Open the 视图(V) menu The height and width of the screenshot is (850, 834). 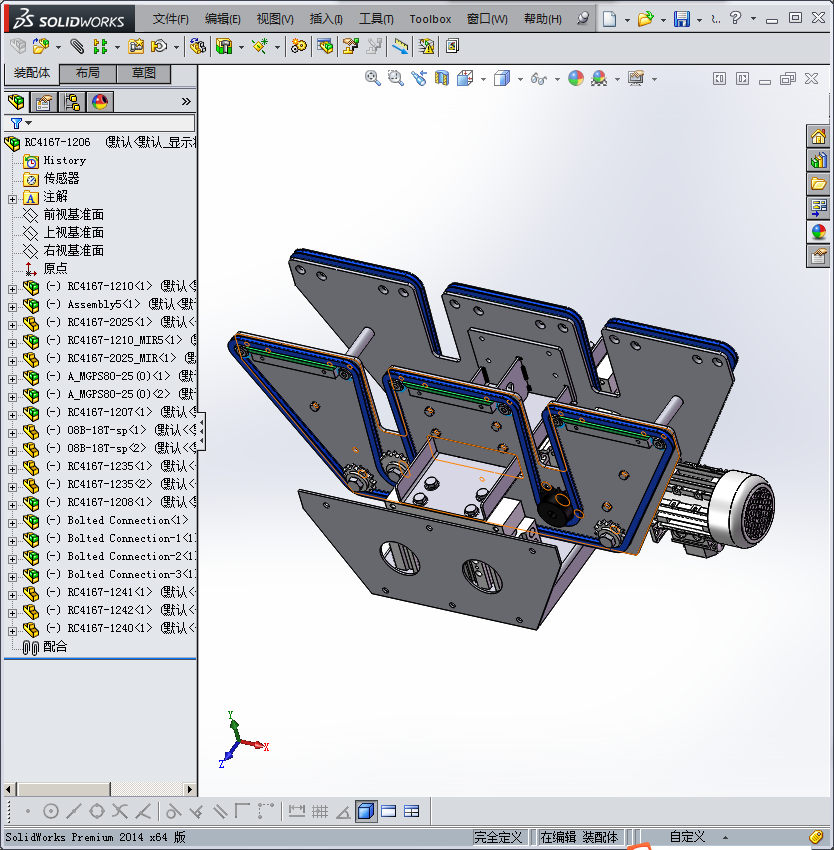tap(275, 19)
